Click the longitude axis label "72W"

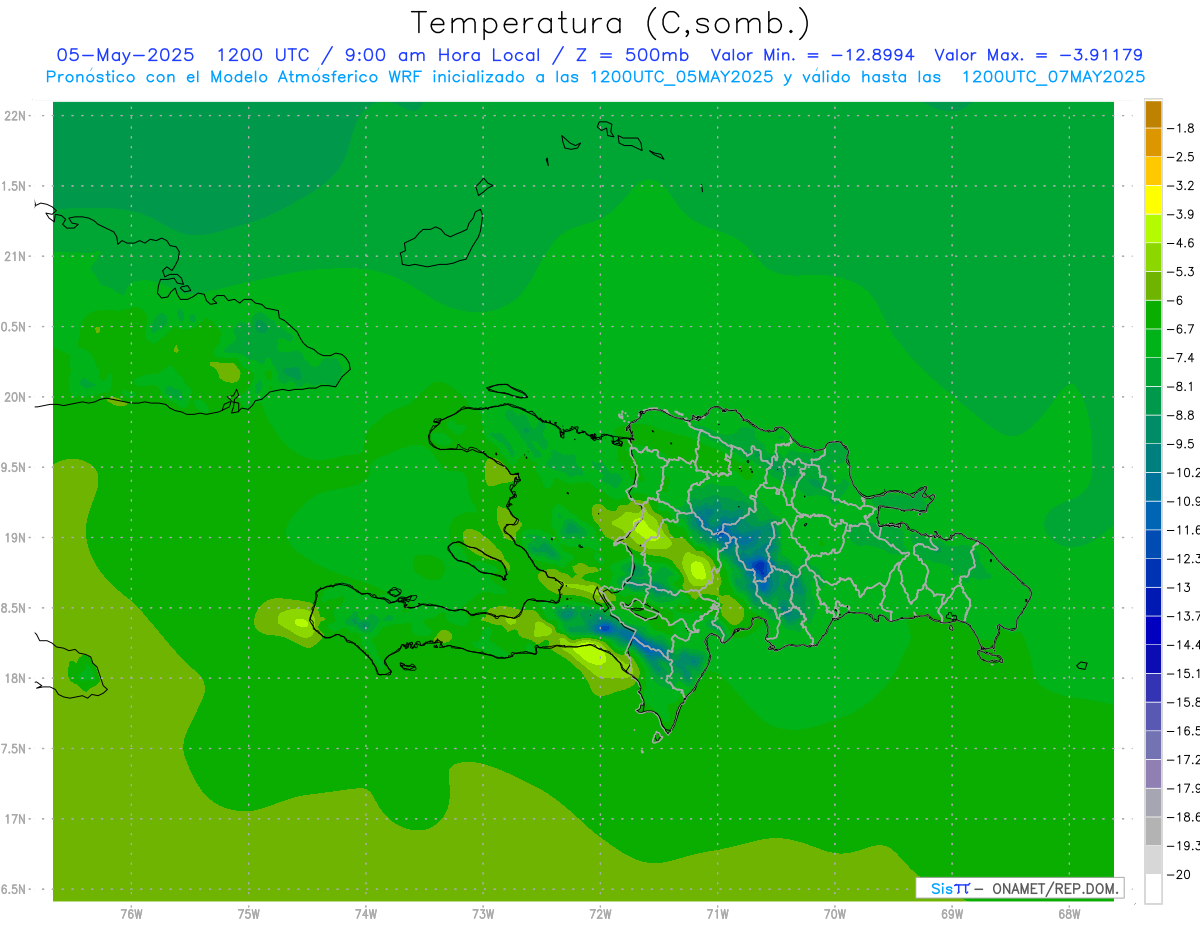pos(600,913)
